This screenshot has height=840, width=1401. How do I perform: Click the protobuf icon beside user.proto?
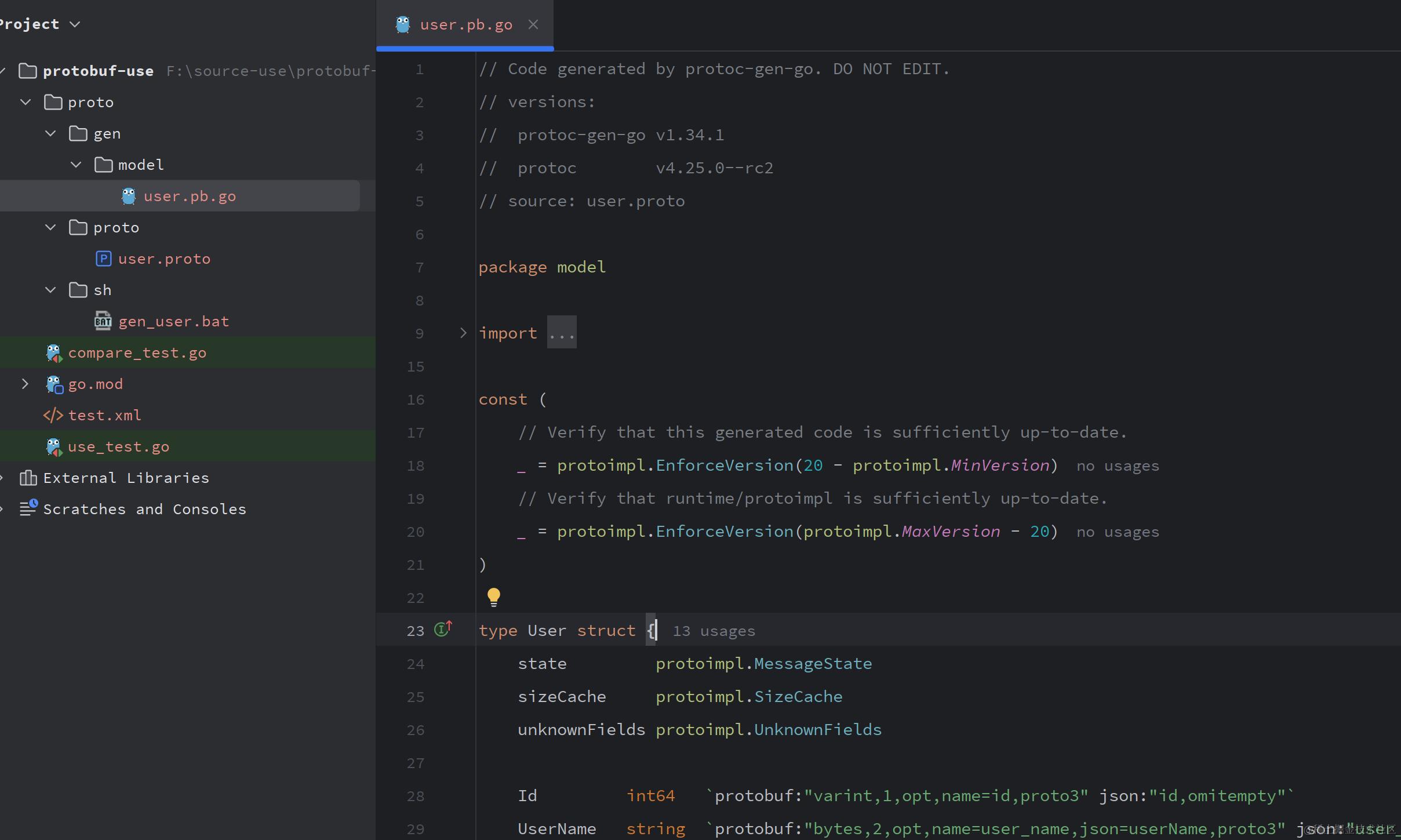tap(103, 259)
